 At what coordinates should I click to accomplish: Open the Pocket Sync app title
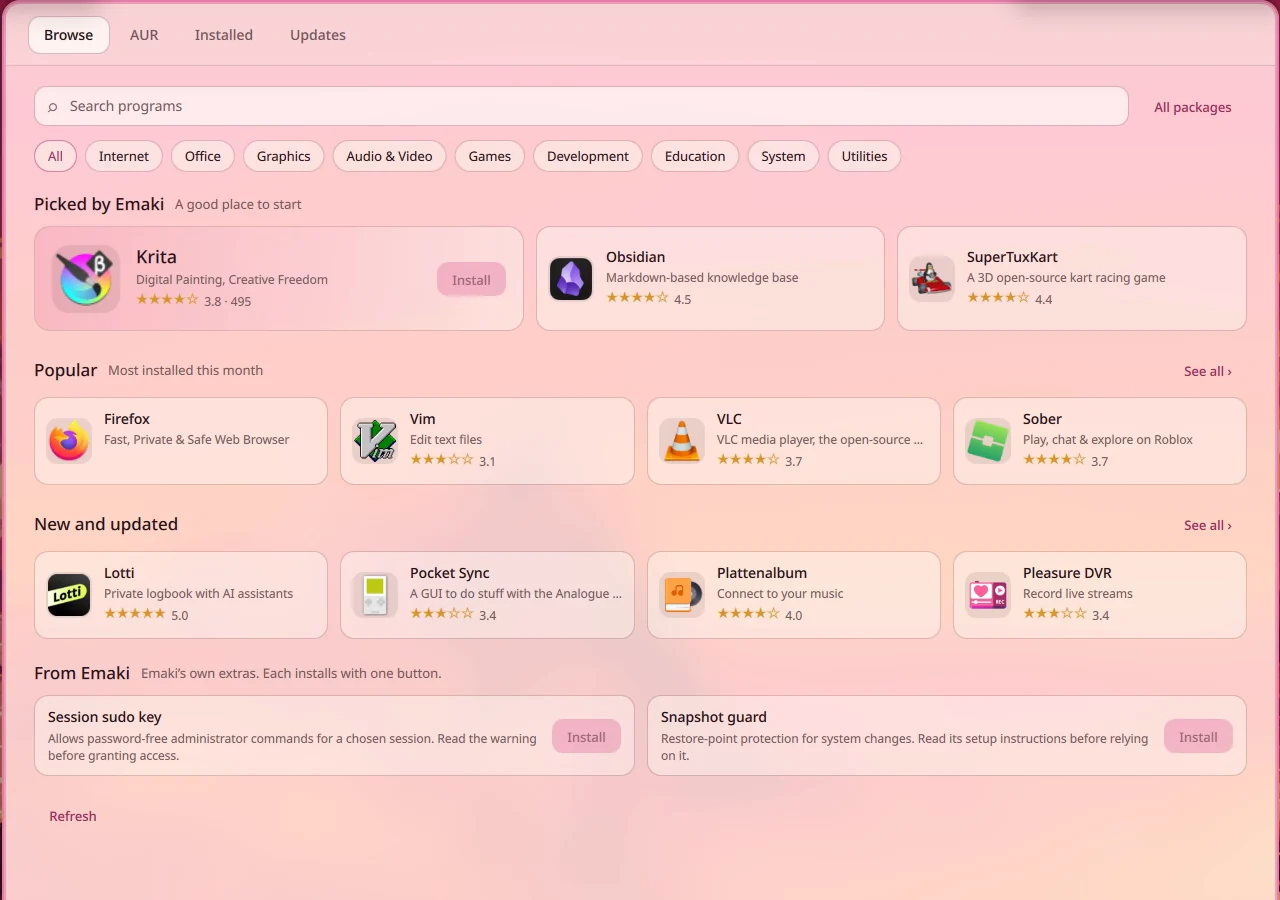coord(450,573)
